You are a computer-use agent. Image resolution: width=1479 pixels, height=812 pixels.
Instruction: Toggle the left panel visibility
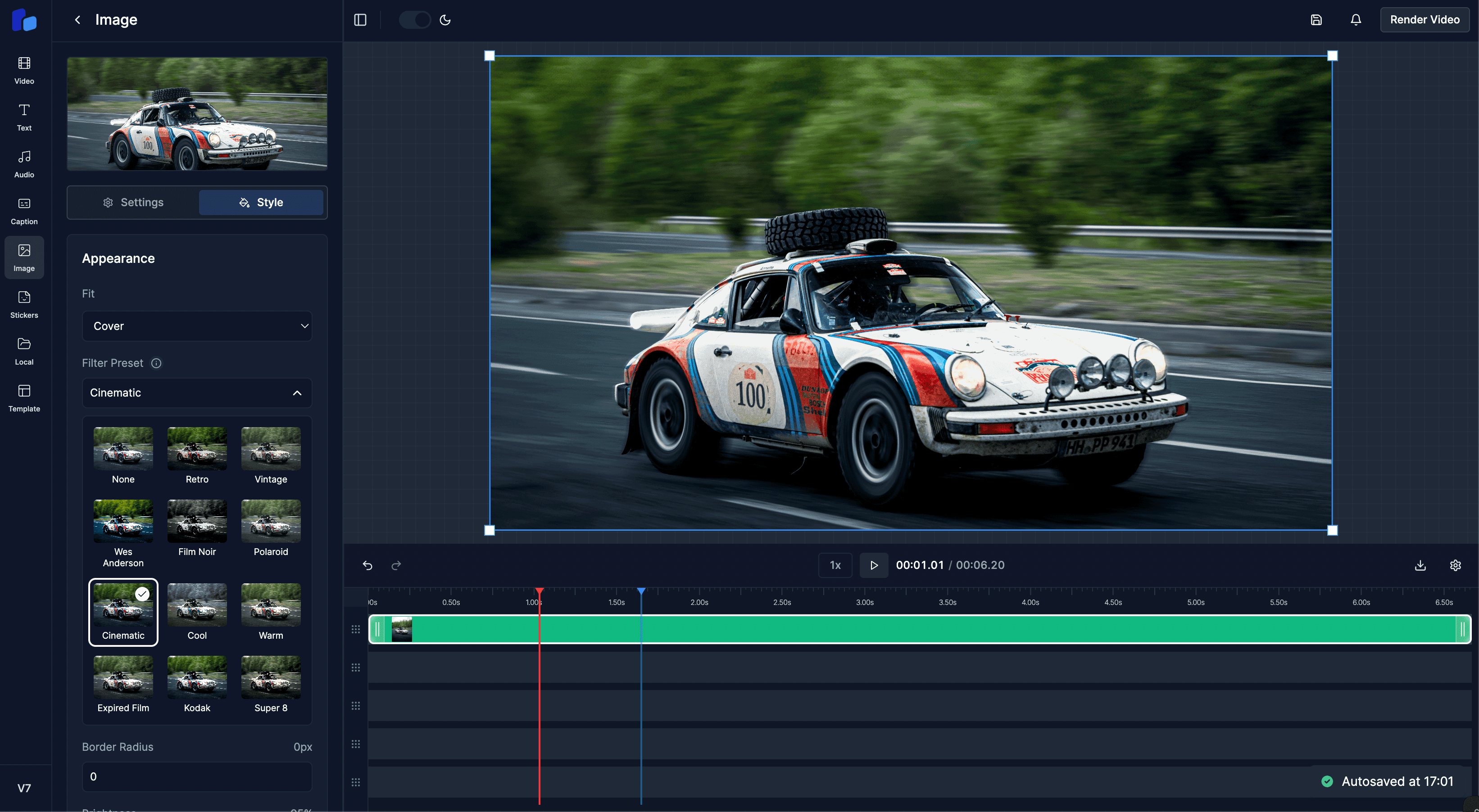click(x=360, y=19)
